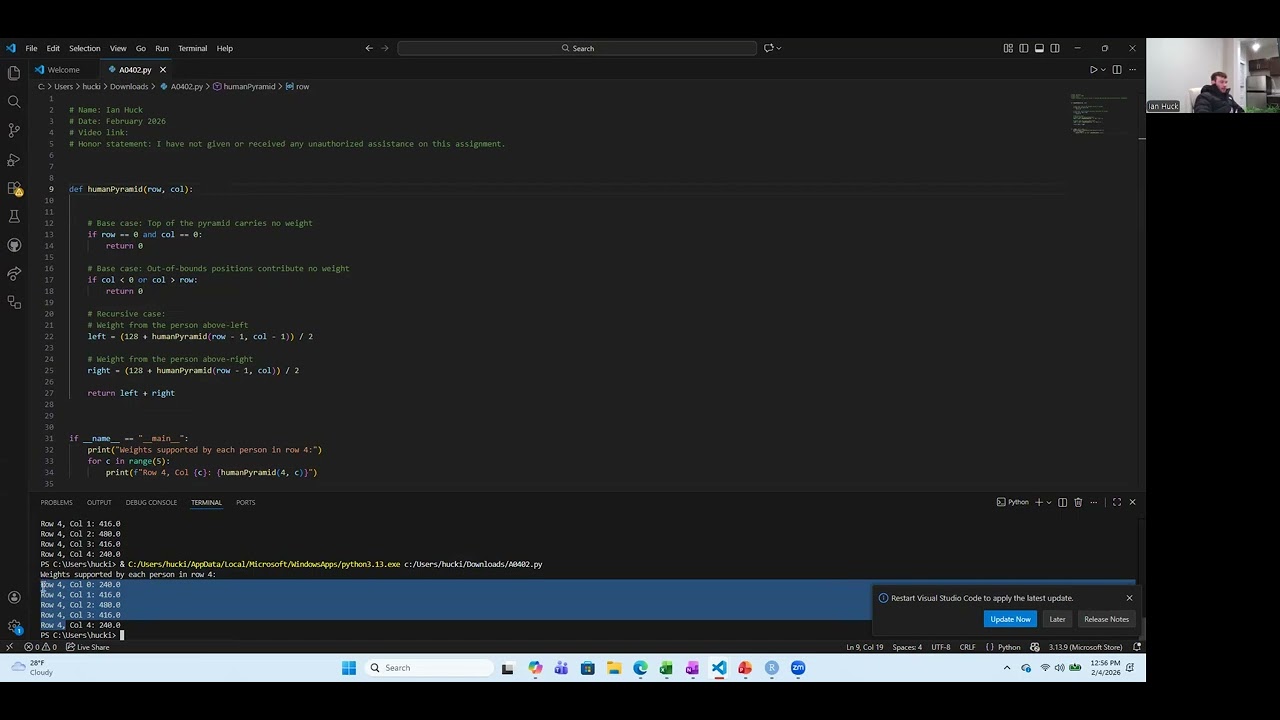Viewport: 1280px width, 720px height.
Task: Open editor More Actions ellipsis
Action: click(x=1132, y=70)
